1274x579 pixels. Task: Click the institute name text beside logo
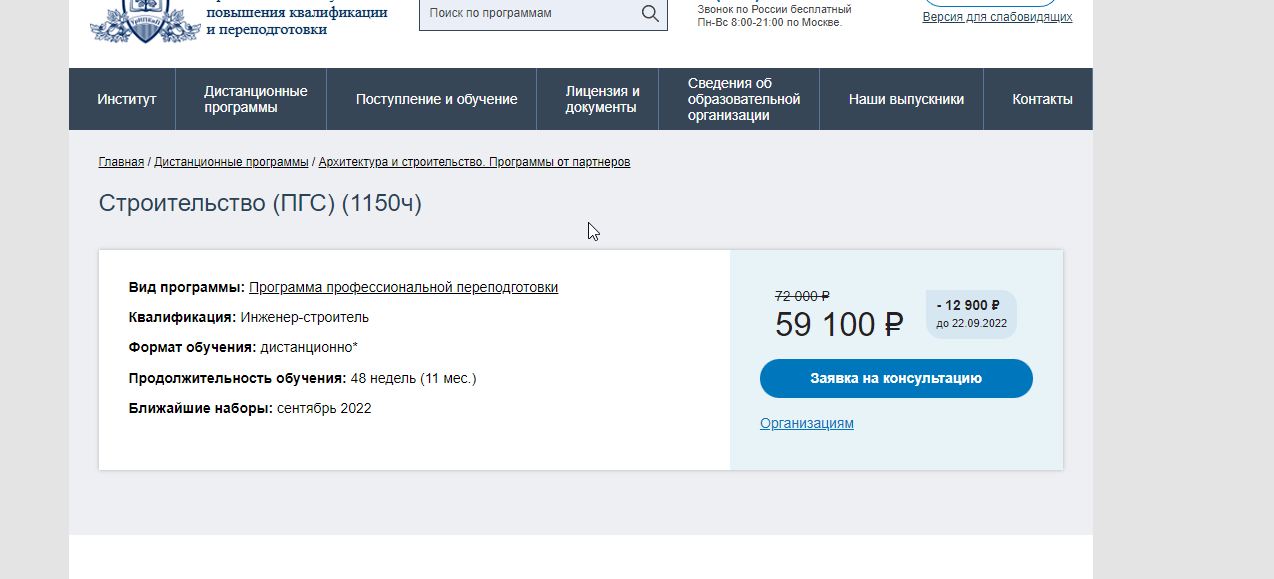pos(296,21)
